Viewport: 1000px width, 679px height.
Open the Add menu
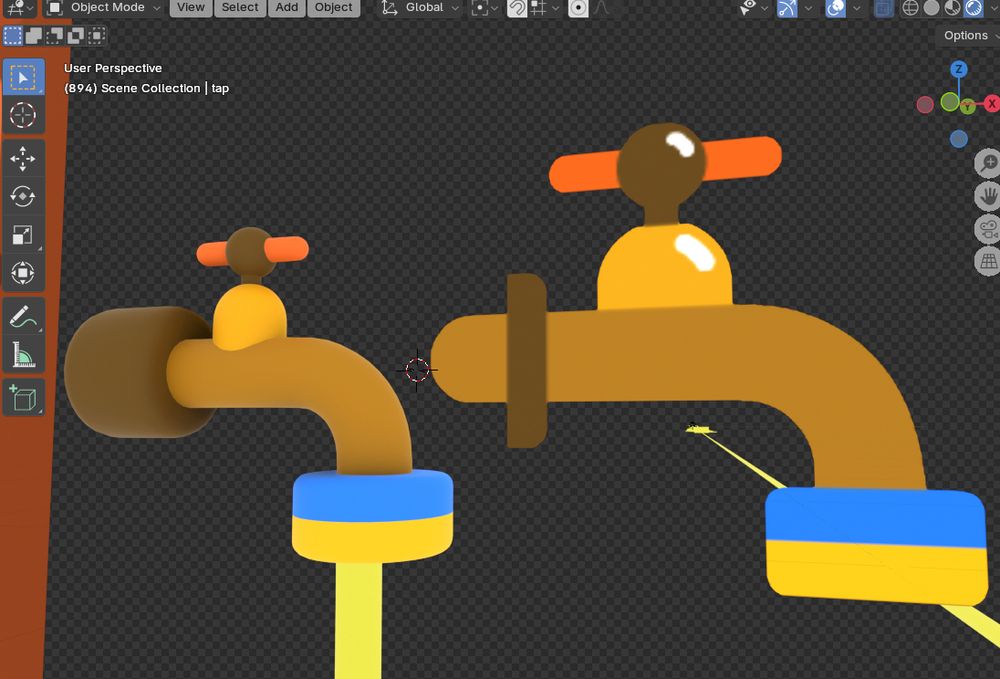286,8
